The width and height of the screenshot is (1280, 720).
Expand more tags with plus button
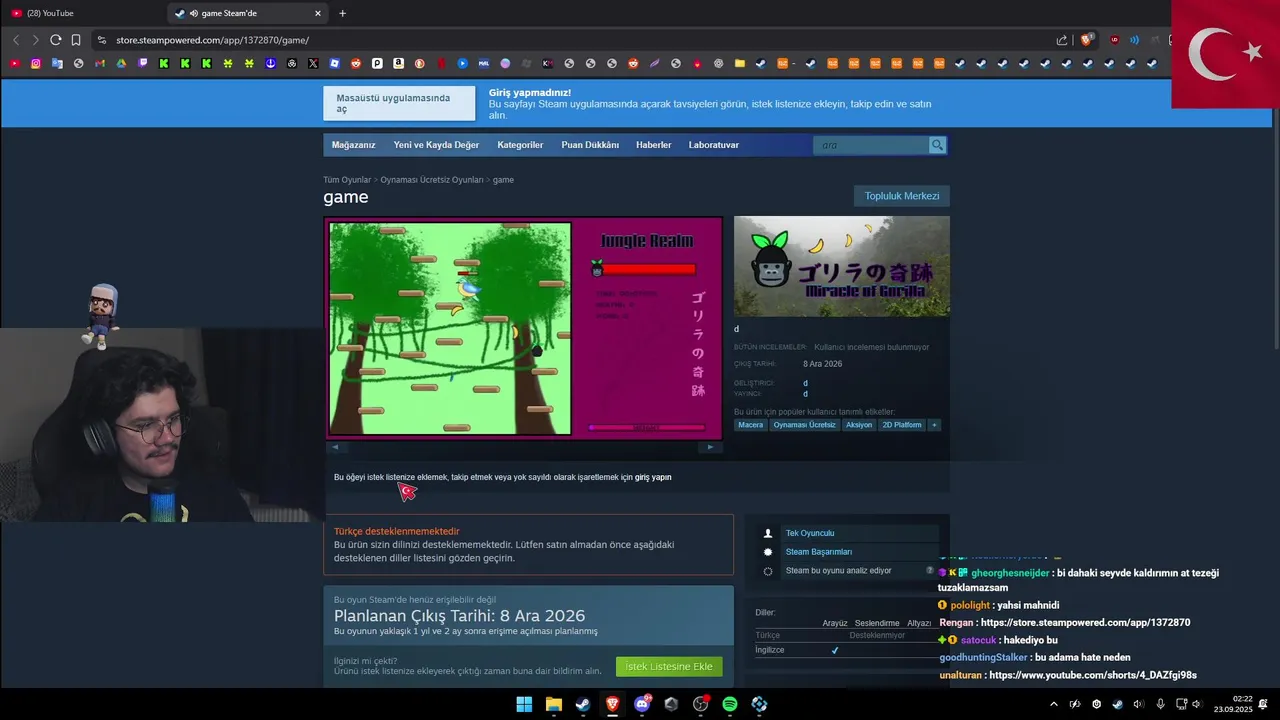[x=935, y=425]
